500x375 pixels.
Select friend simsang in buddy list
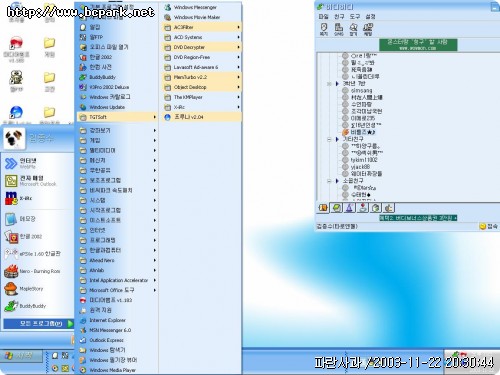[361, 90]
